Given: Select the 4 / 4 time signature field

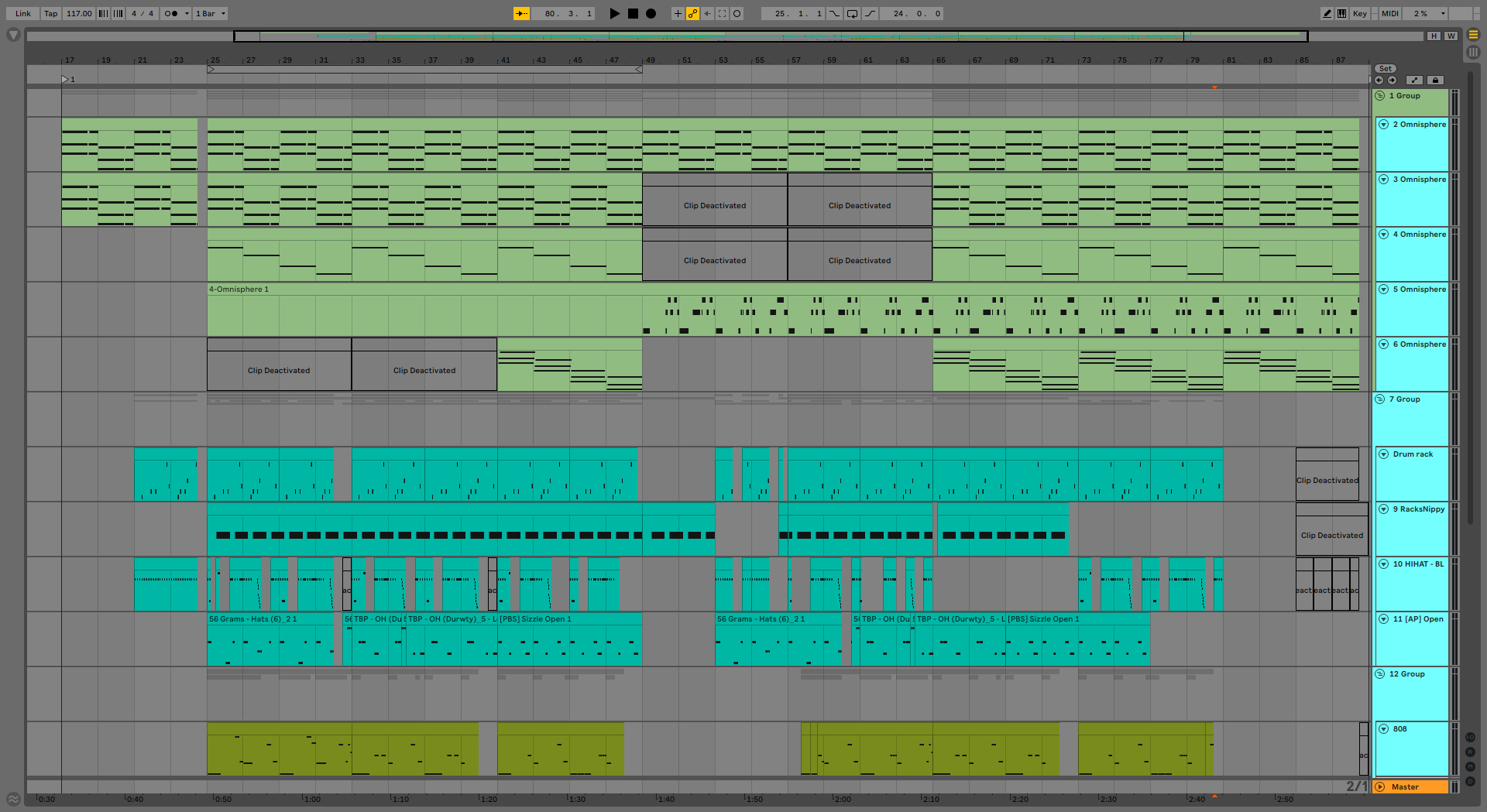Looking at the screenshot, I should pos(143,13).
